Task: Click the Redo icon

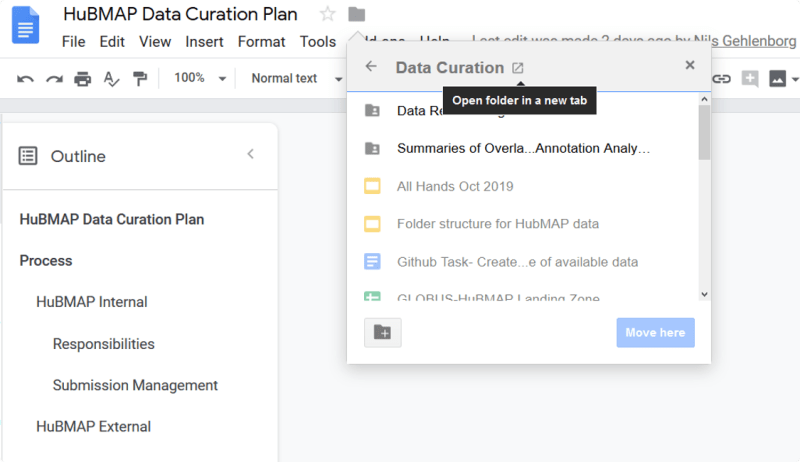Action: [x=53, y=78]
